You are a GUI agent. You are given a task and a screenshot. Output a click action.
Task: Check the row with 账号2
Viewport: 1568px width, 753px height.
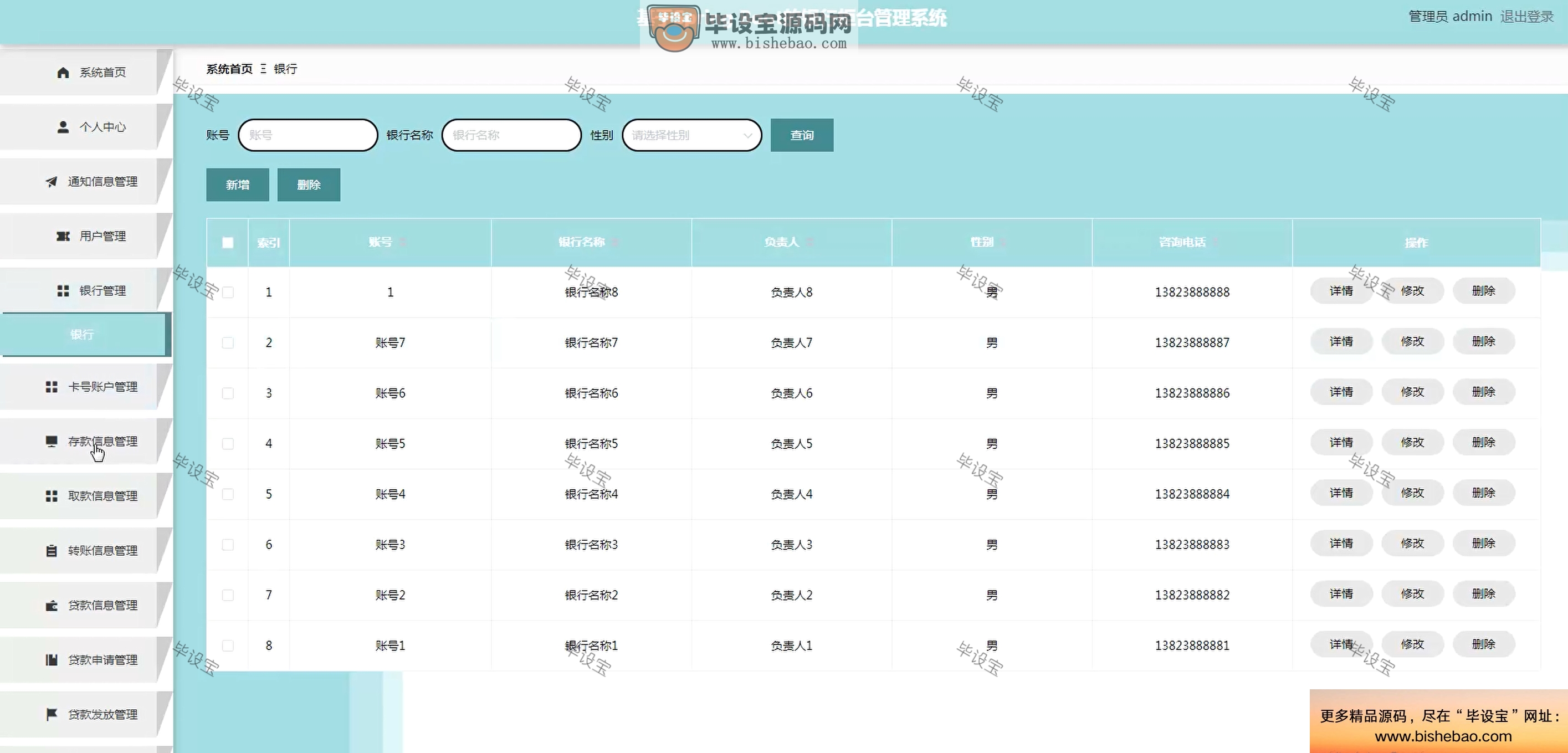click(x=228, y=595)
